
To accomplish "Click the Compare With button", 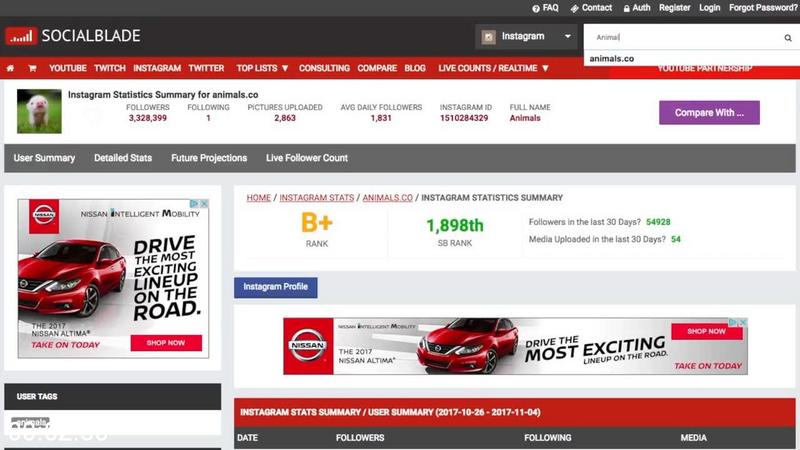I will [x=709, y=113].
